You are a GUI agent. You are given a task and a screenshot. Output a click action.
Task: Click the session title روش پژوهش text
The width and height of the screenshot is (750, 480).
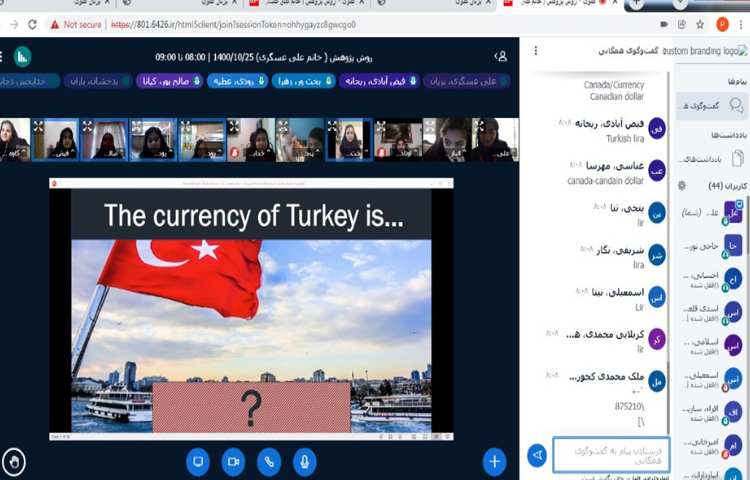pos(263,57)
